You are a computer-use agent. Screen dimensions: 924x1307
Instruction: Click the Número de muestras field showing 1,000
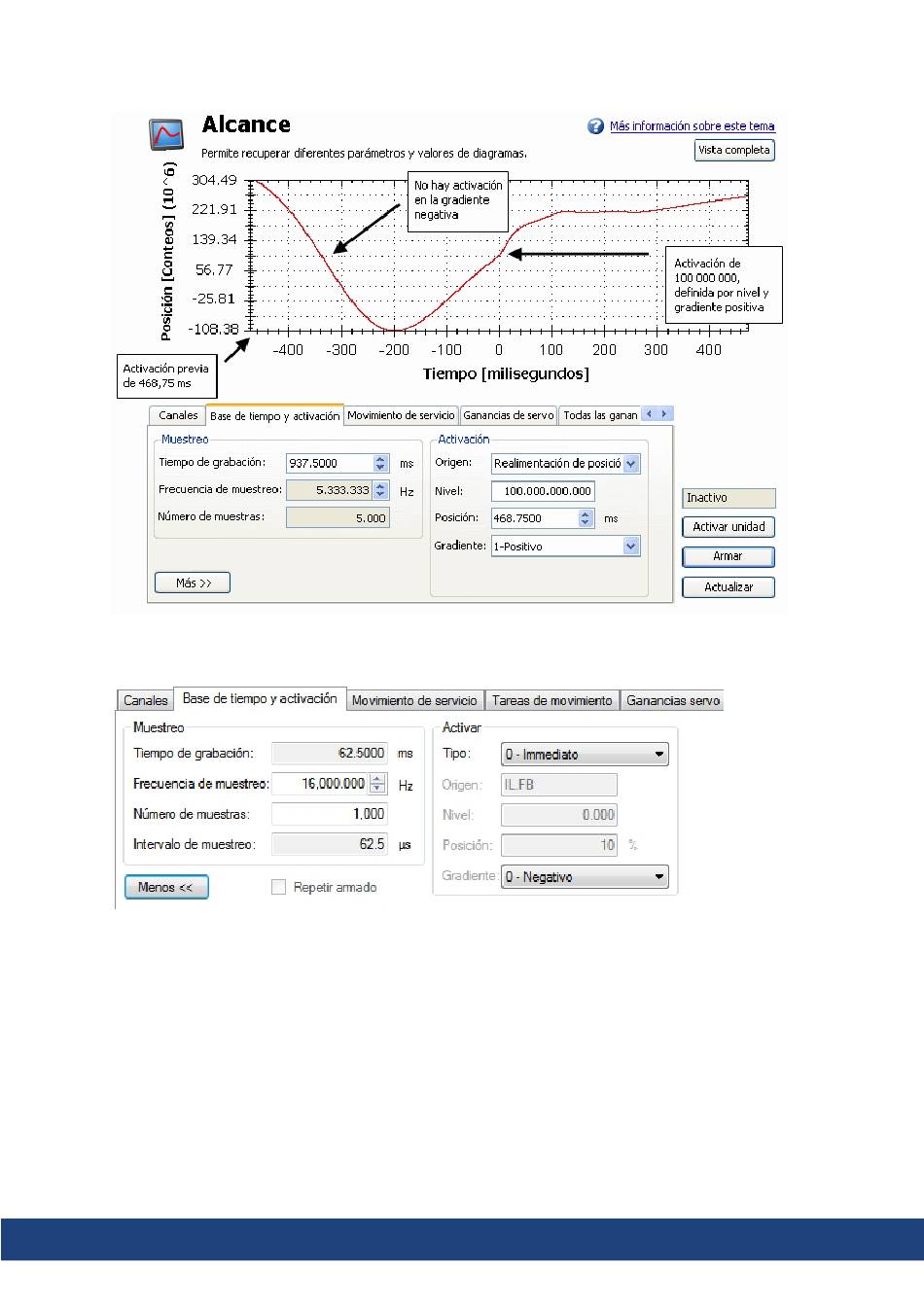click(330, 814)
